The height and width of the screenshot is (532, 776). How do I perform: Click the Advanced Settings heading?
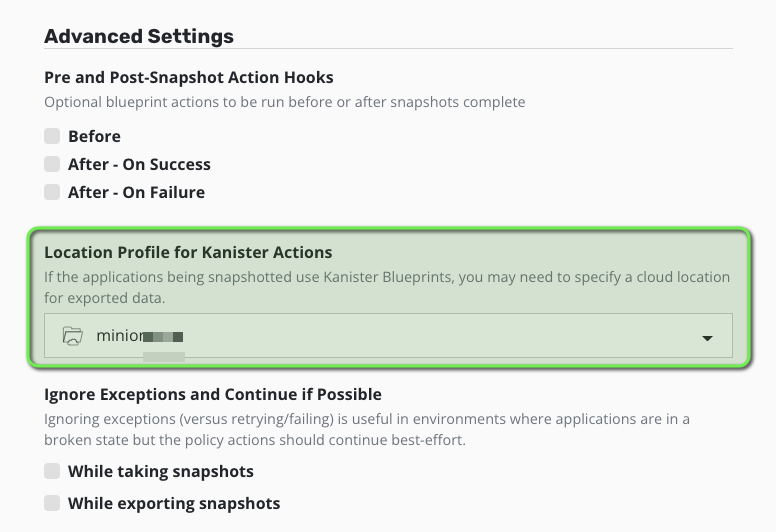pyautogui.click(x=139, y=36)
